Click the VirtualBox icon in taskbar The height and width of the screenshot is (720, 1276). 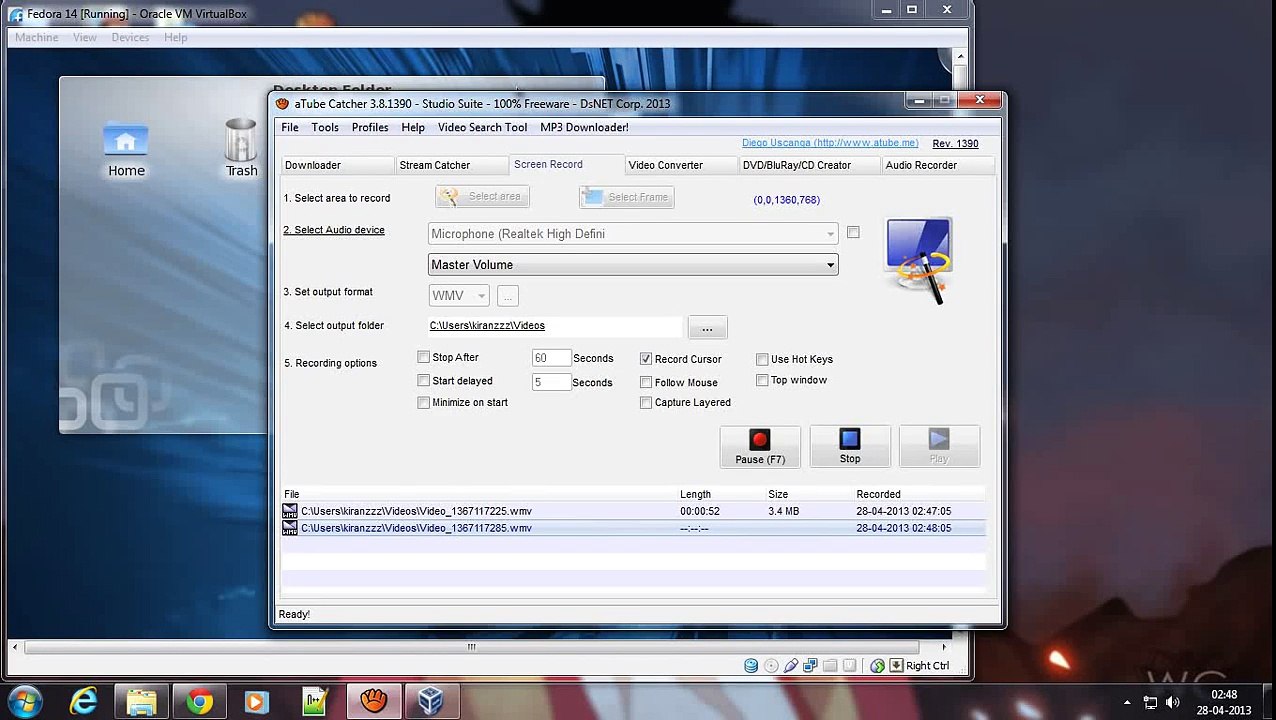tap(430, 702)
